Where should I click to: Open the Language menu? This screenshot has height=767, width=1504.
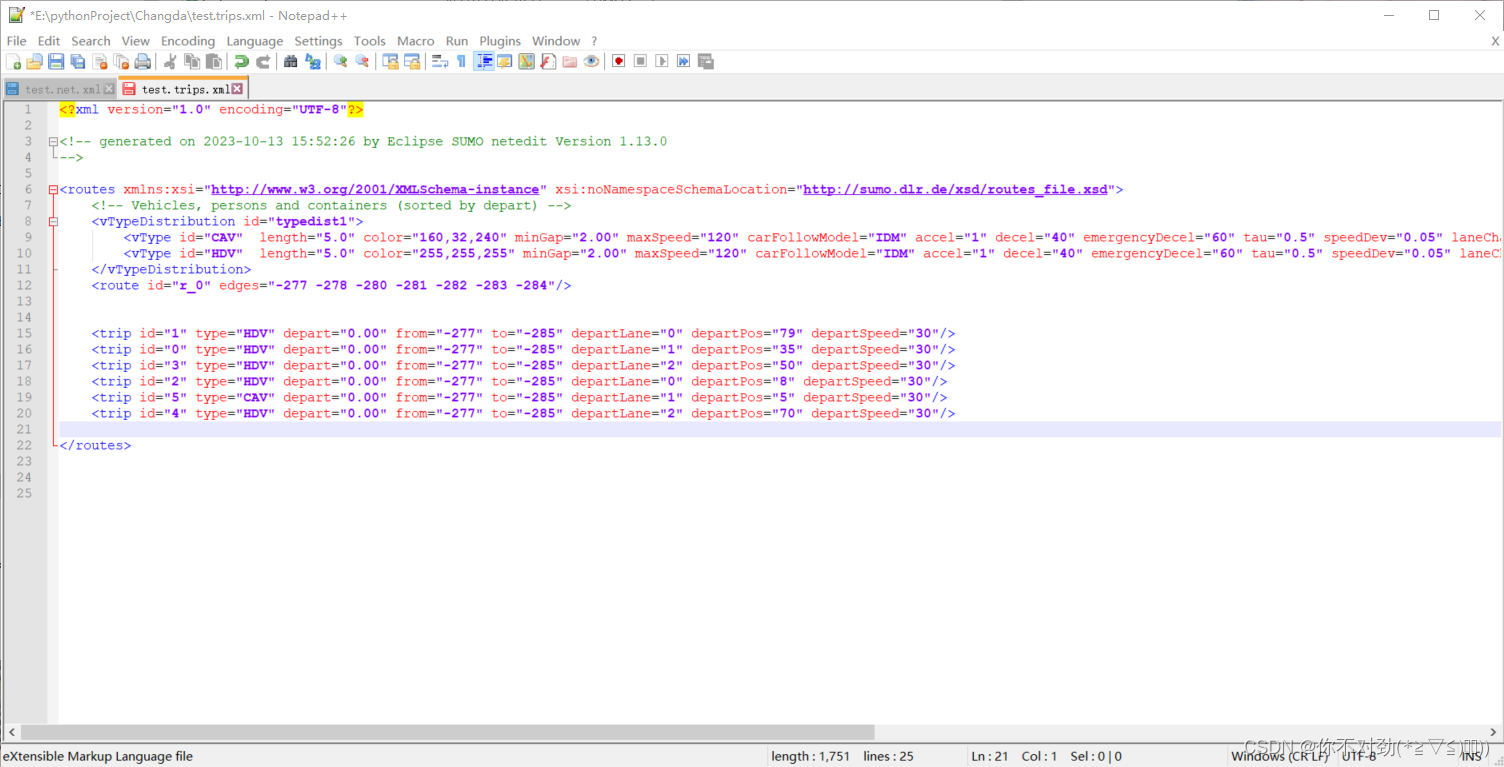point(255,41)
